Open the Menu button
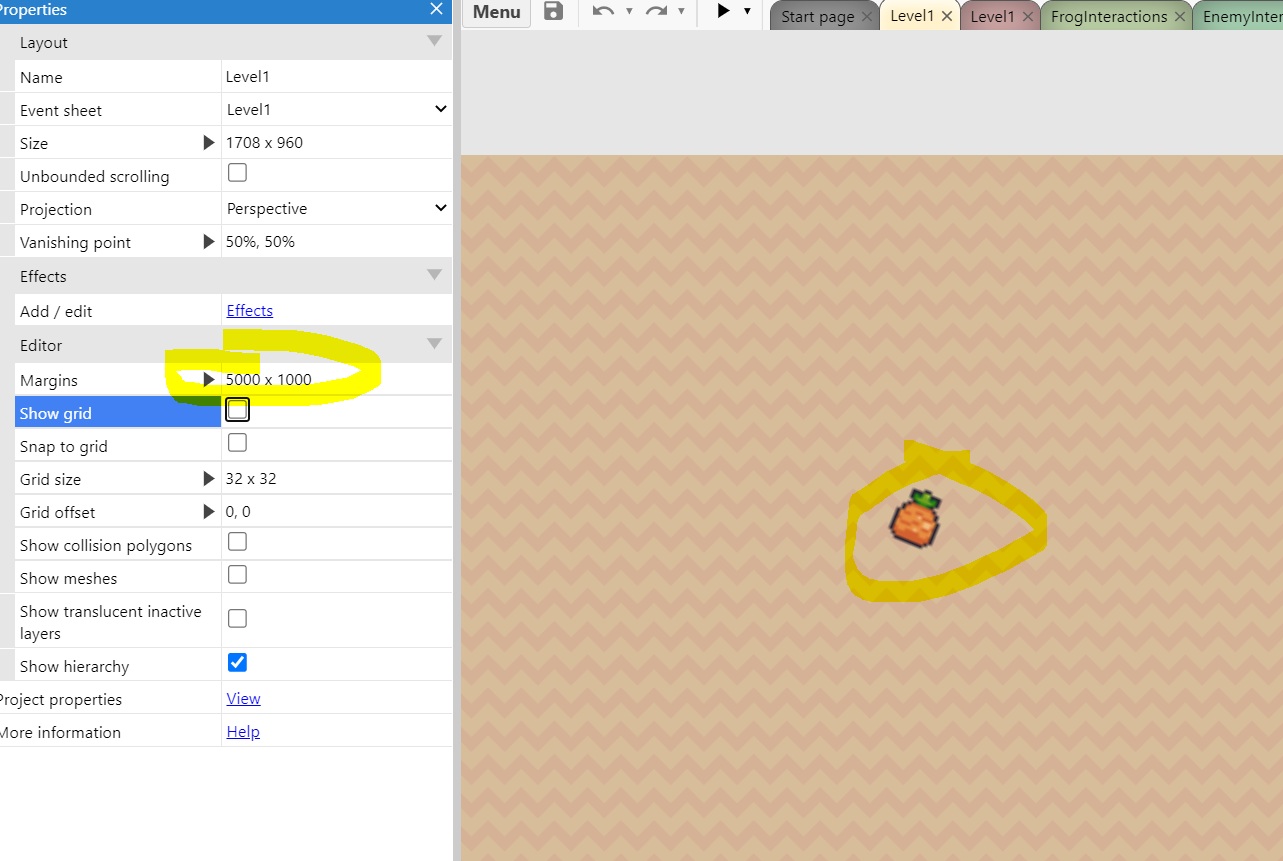This screenshot has width=1283, height=861. point(496,13)
